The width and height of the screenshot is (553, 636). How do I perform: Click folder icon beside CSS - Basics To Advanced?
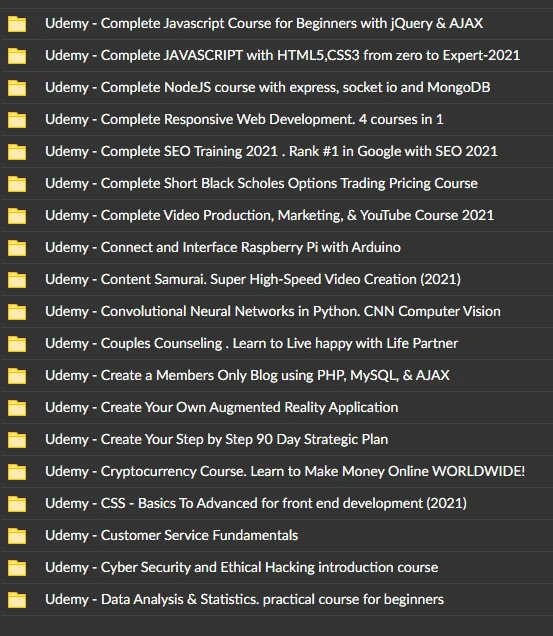[x=17, y=505]
